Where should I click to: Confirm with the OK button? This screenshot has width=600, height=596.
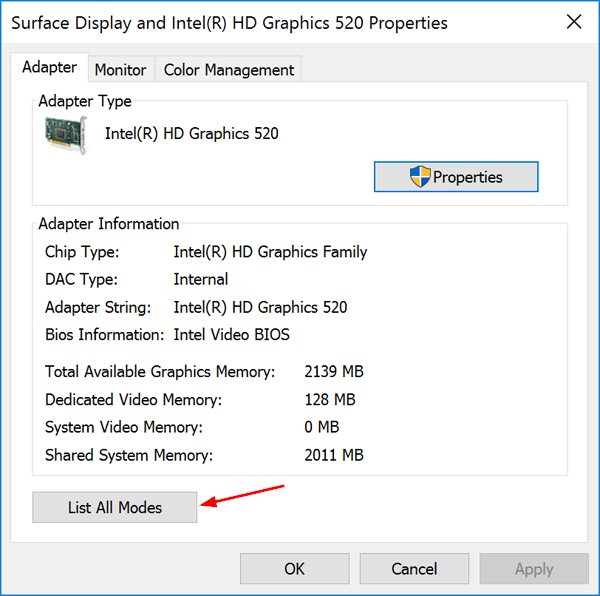294,569
